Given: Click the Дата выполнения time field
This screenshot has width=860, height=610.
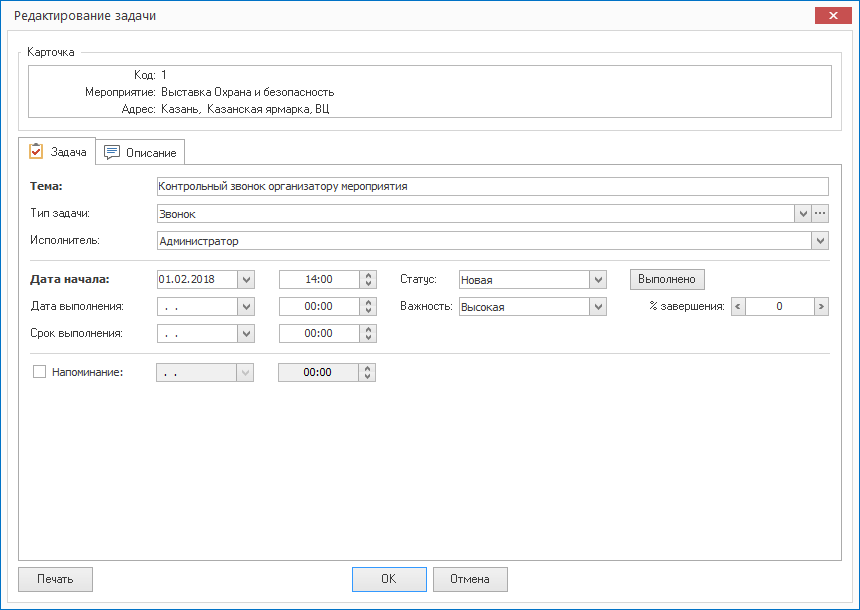Looking at the screenshot, I should pyautogui.click(x=319, y=306).
